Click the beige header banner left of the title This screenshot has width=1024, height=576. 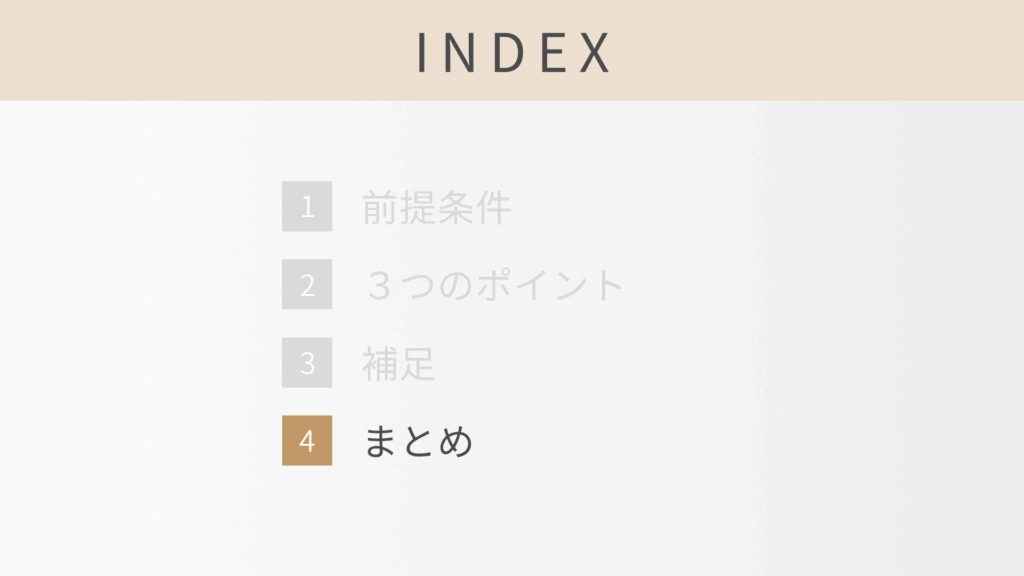(200, 50)
